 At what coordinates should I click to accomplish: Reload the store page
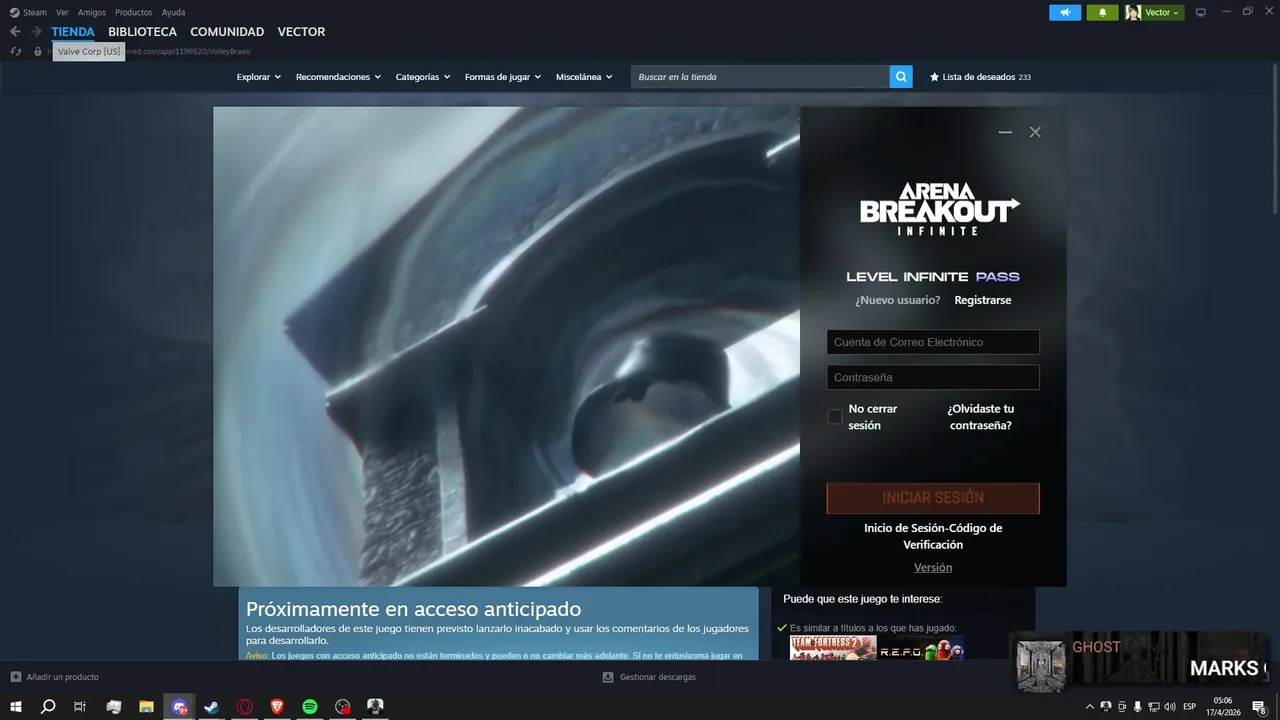tap(16, 51)
